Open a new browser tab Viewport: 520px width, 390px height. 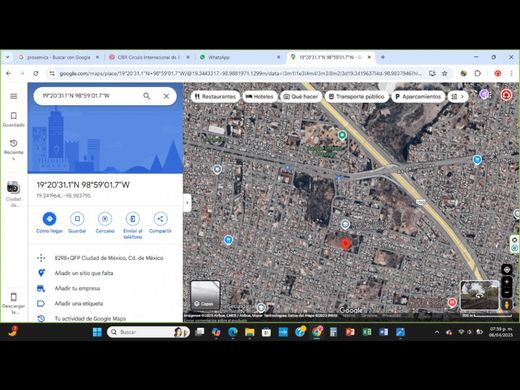tap(383, 57)
